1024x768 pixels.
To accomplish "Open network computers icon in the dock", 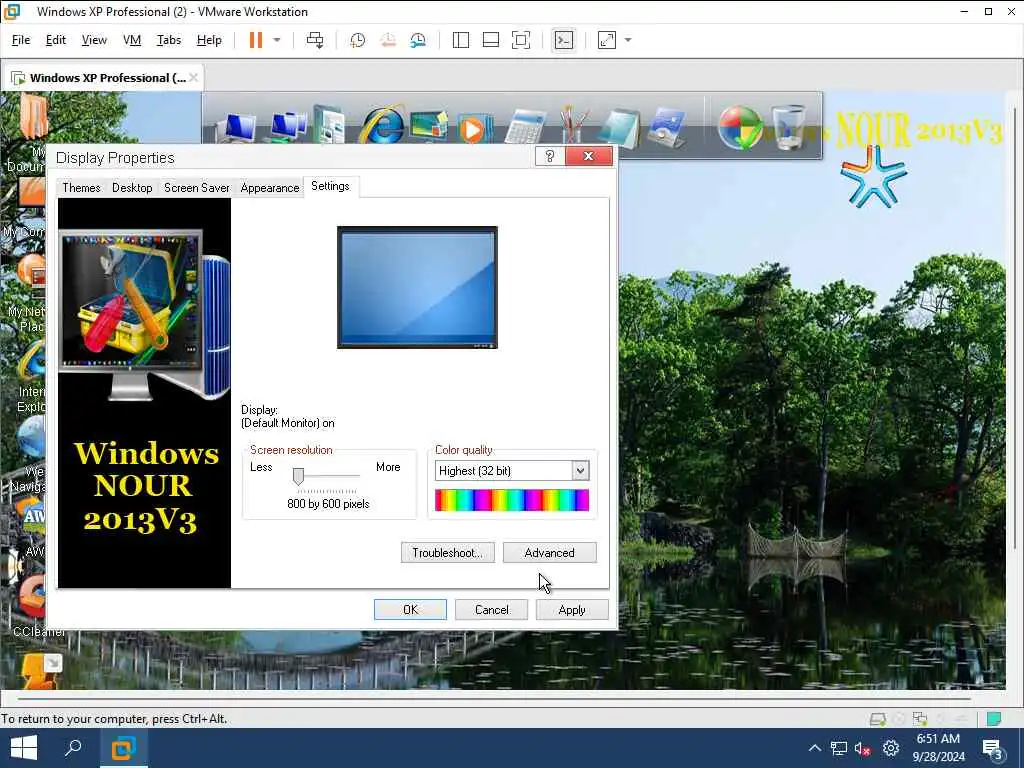I will 287,127.
